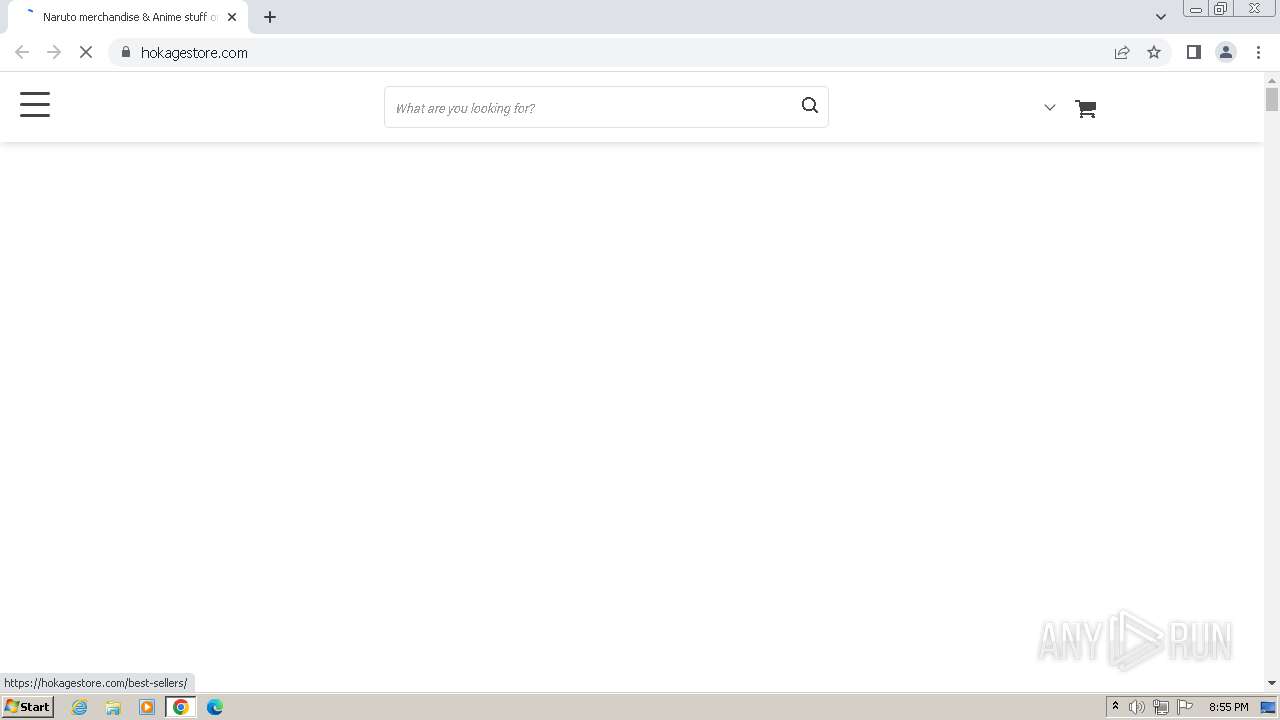Open the Chrome profile menu
The height and width of the screenshot is (720, 1280).
click(1226, 52)
